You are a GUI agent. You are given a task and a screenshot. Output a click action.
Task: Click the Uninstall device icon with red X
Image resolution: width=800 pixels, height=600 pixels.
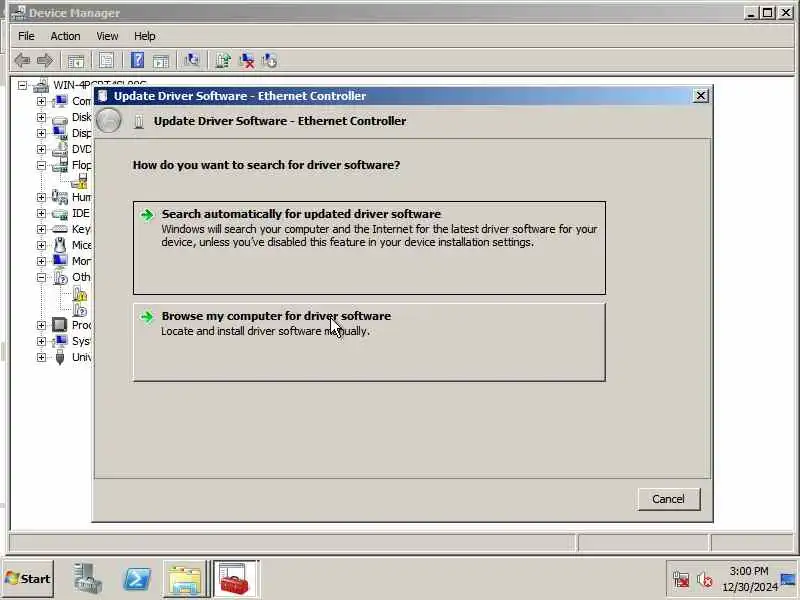point(246,61)
